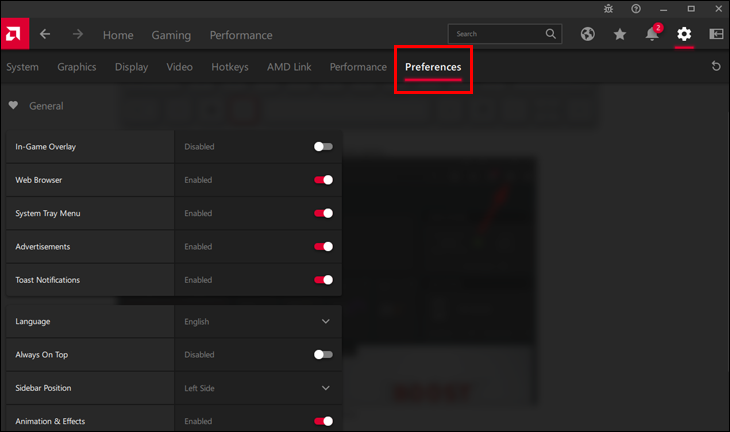Viewport: 730px width, 432px height.
Task: Enable the Always On Top toggle
Action: coord(323,355)
